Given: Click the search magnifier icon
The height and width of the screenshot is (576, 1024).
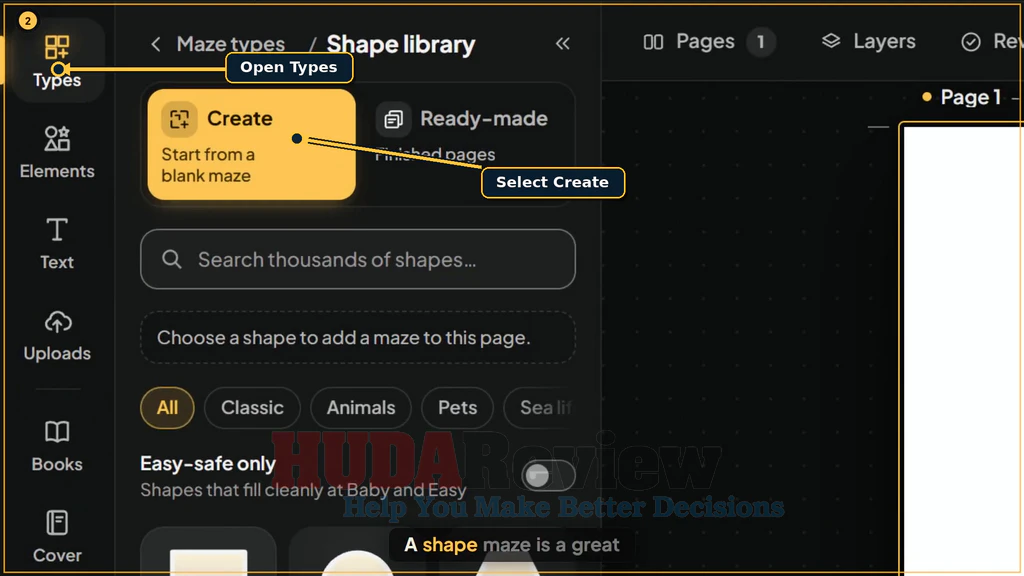Looking at the screenshot, I should [x=172, y=259].
